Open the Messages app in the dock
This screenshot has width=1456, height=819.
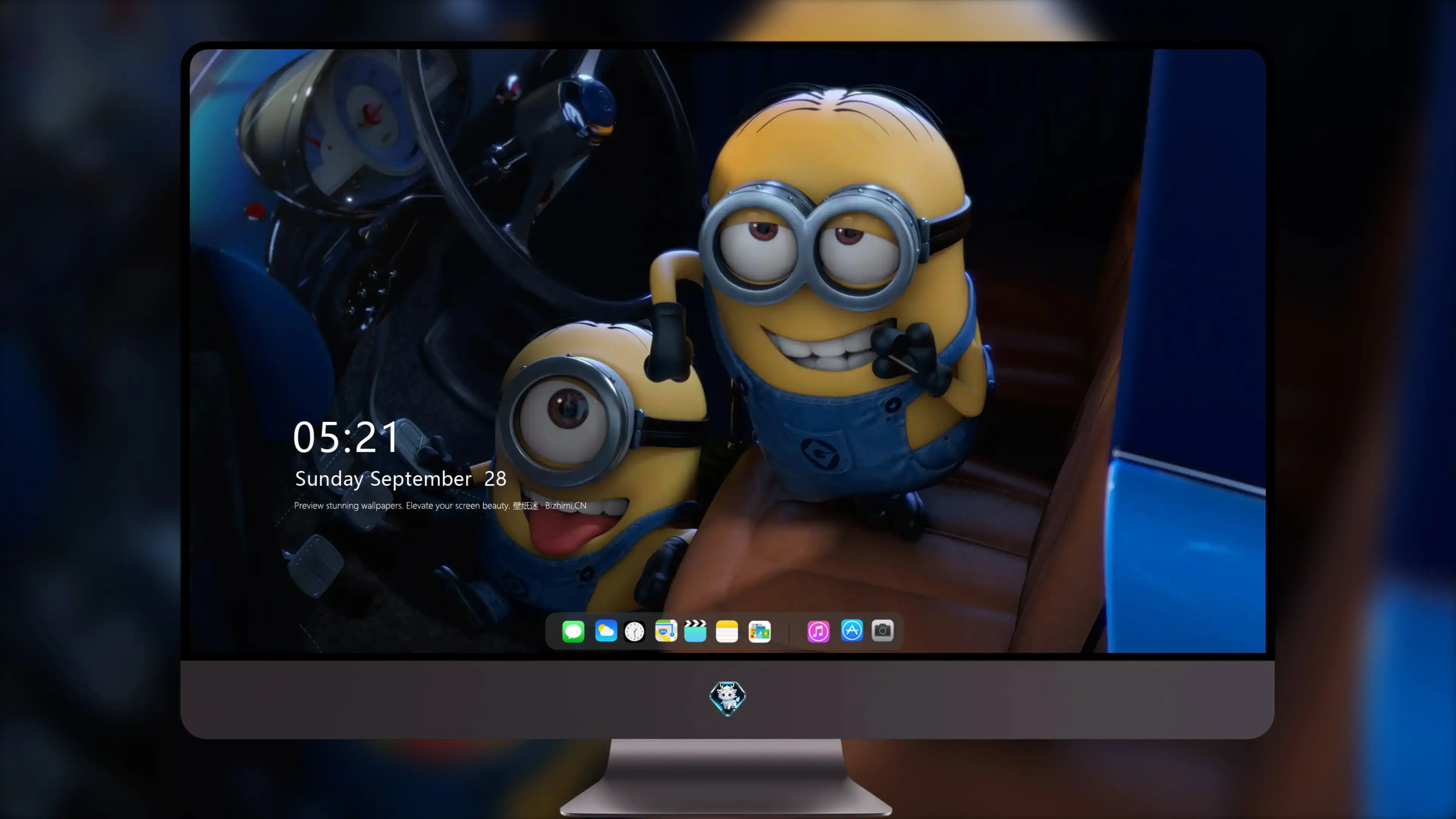pos(573,631)
